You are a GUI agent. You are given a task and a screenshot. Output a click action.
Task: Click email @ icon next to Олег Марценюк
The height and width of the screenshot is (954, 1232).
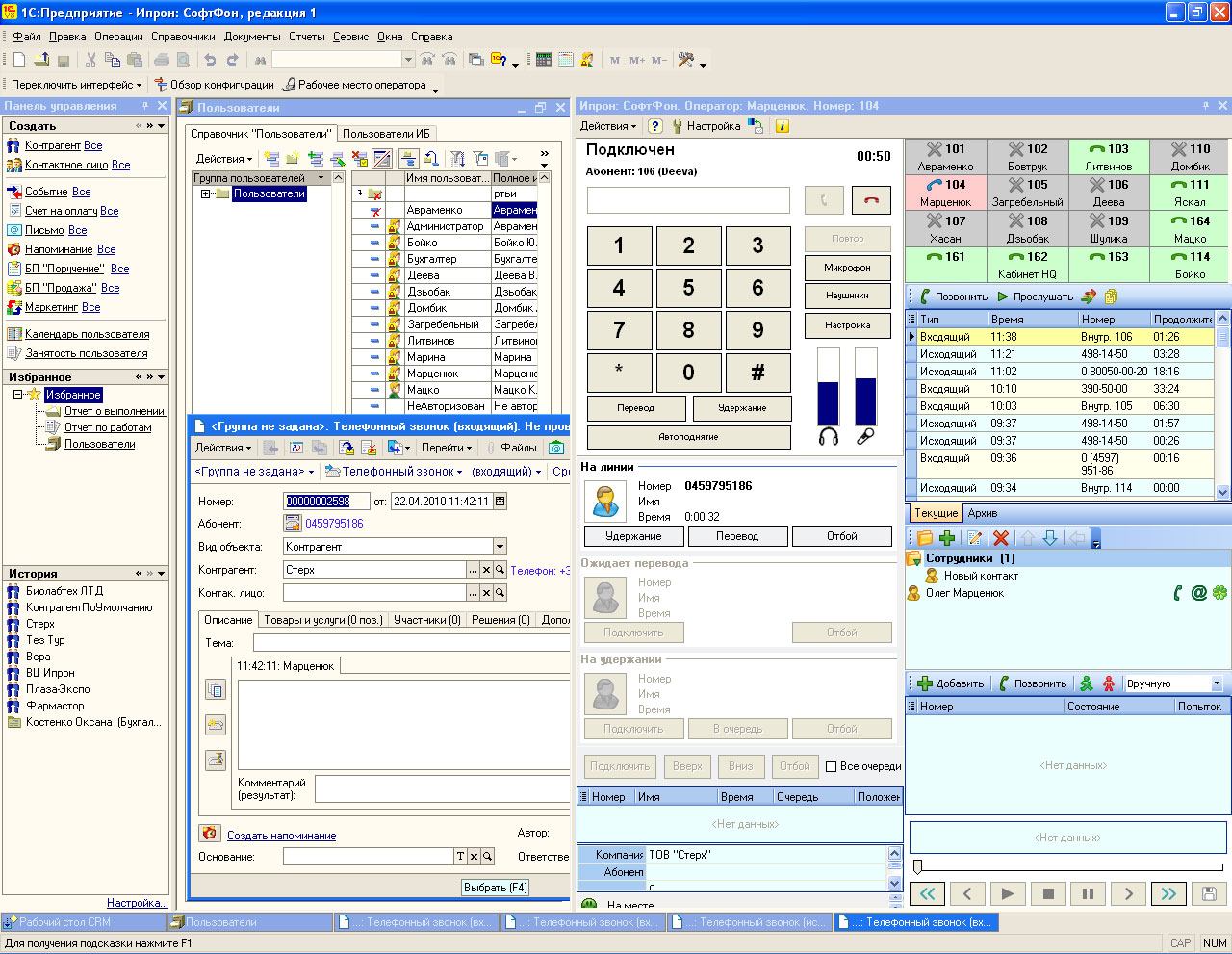coord(1198,593)
